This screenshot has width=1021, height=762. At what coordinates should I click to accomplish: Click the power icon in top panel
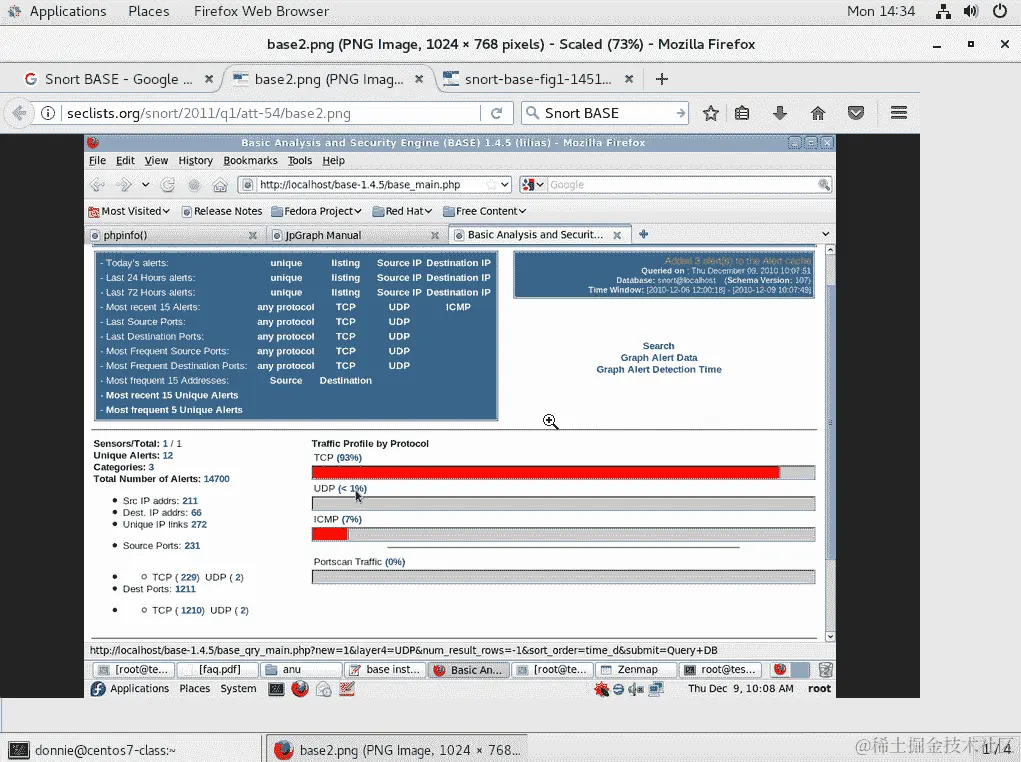[1000, 11]
